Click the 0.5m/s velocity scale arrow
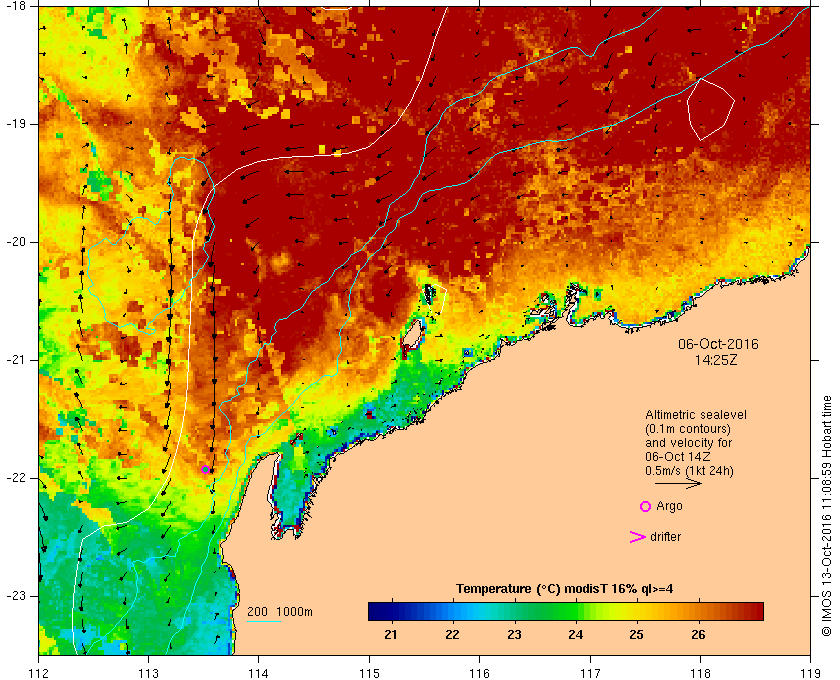Screen dimensions: 840x680 (x=678, y=483)
